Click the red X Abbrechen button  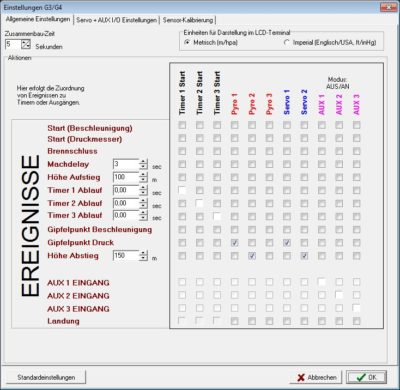click(x=317, y=377)
